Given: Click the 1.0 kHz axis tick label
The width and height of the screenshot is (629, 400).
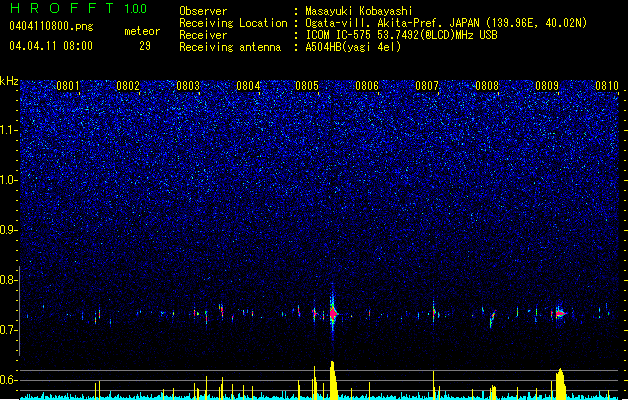Looking at the screenshot, I should coord(9,180).
